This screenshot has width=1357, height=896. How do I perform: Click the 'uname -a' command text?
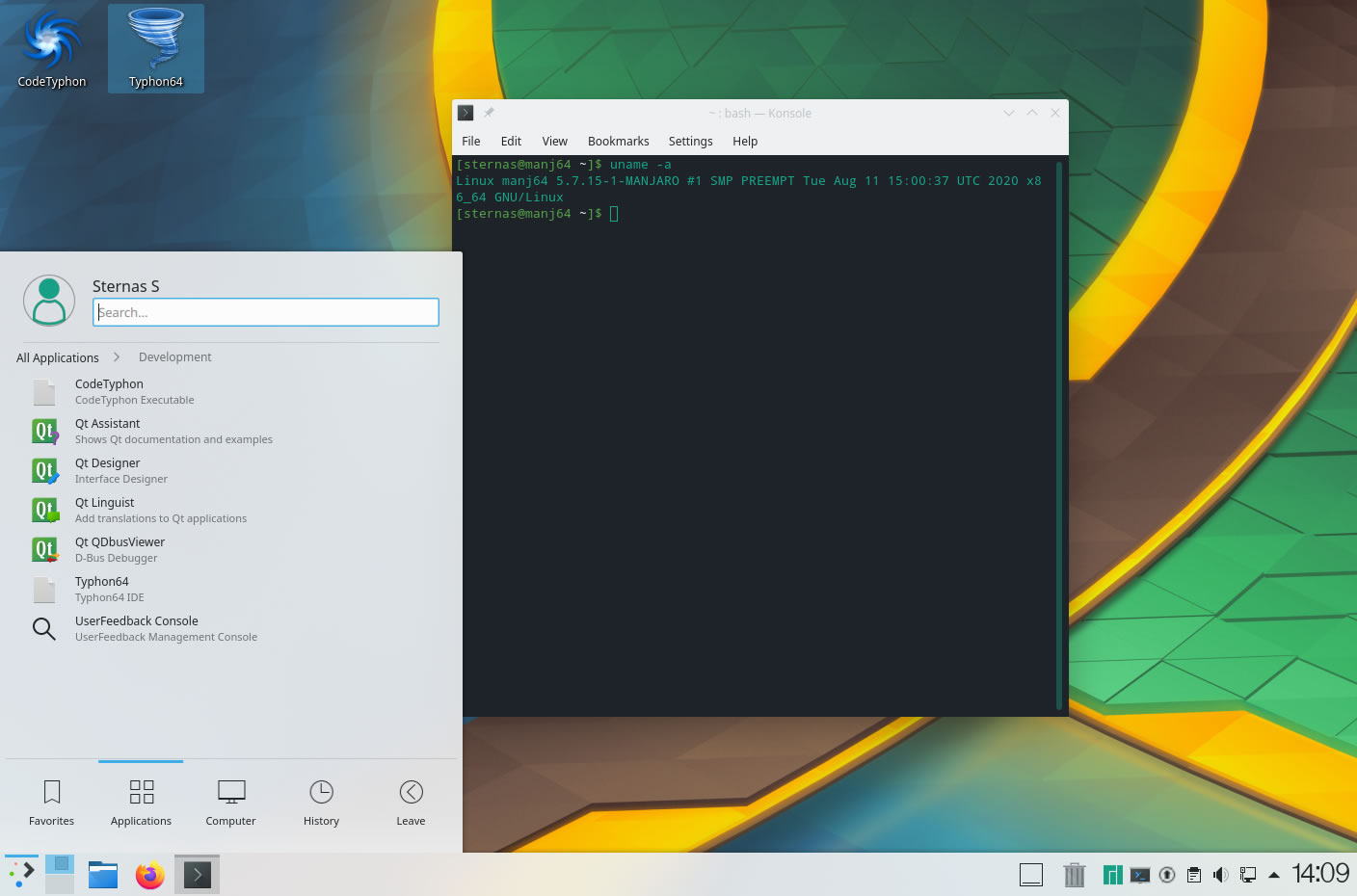pos(640,165)
